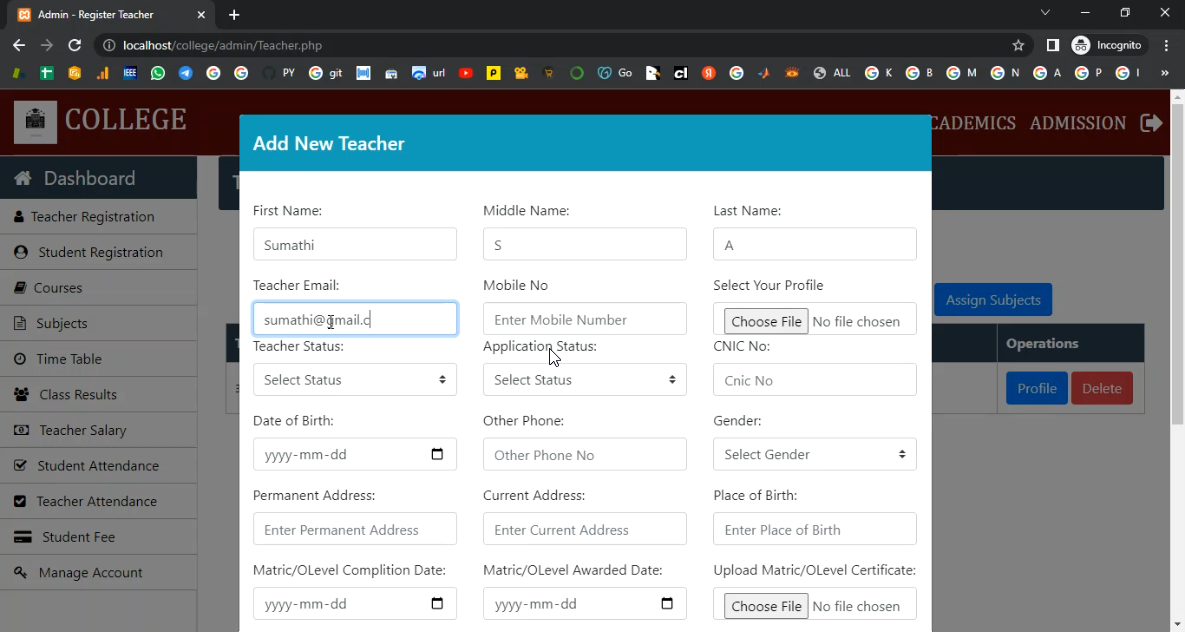Image resolution: width=1185 pixels, height=632 pixels.
Task: Go to Student Registration in sidebar
Action: click(99, 252)
